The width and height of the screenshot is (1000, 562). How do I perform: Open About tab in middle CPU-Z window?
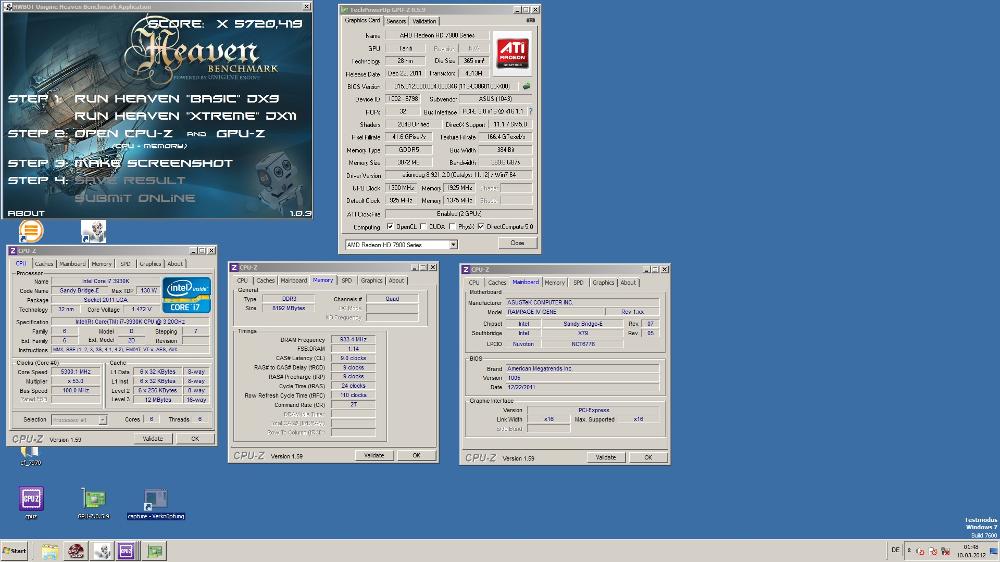click(x=396, y=280)
